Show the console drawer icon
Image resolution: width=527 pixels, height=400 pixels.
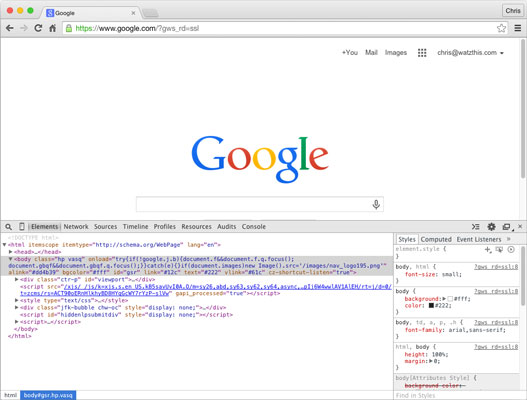point(475,227)
